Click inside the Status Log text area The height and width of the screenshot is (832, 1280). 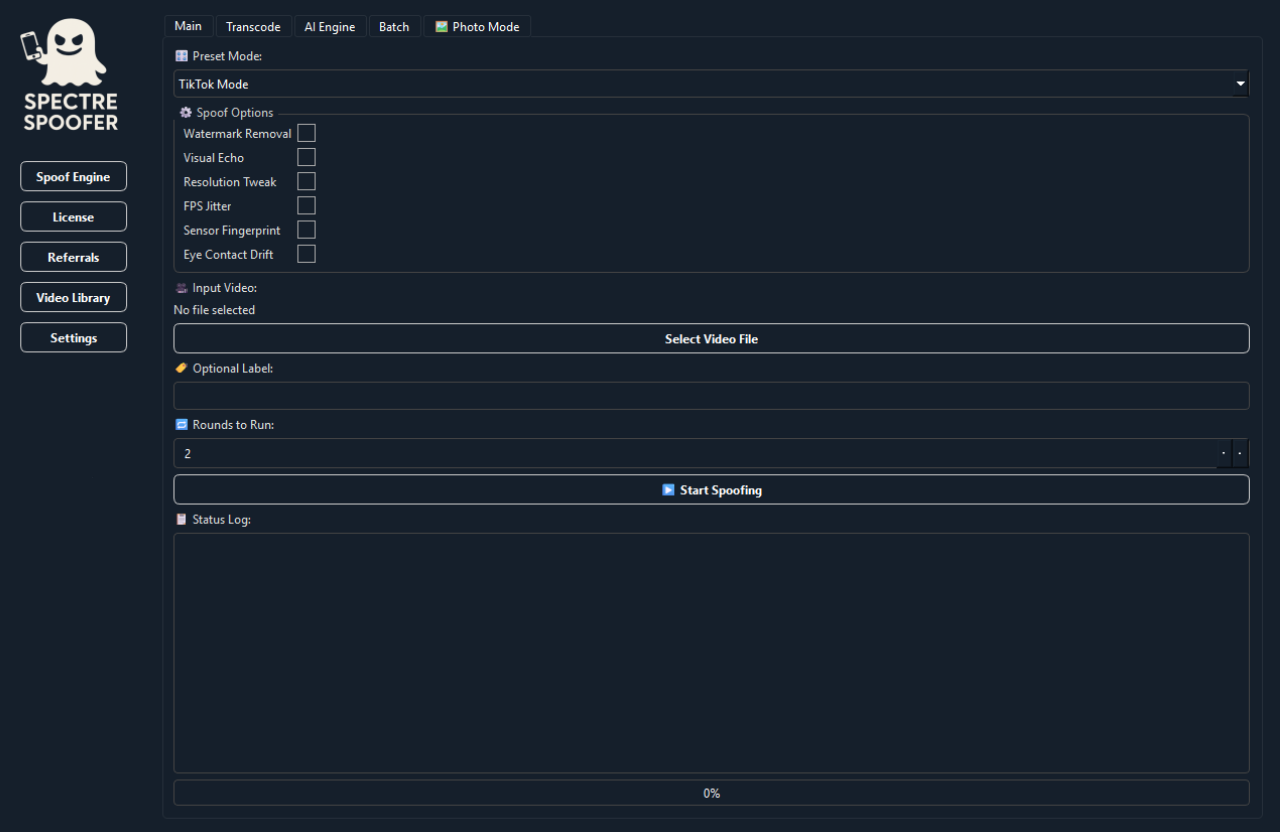711,653
